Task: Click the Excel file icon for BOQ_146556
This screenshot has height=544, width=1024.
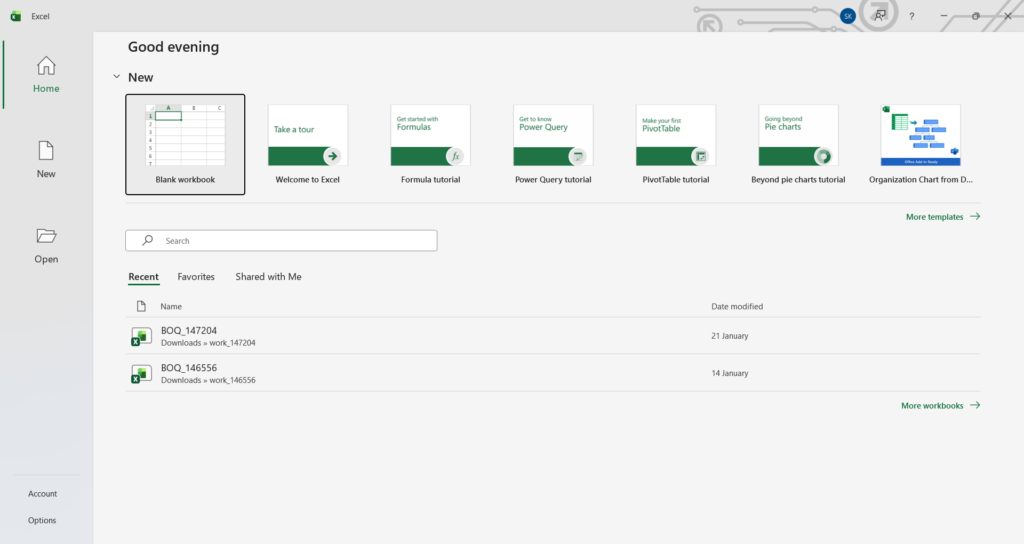Action: click(141, 374)
